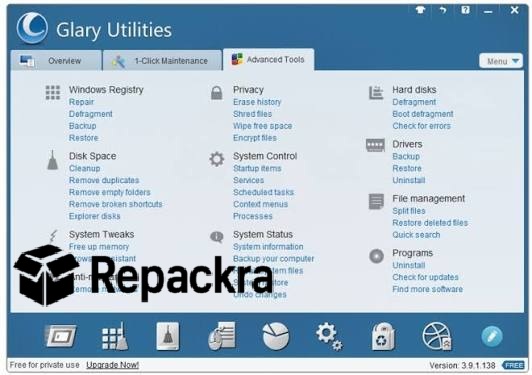Open Explorer disks link
The width and height of the screenshot is (532, 375).
pos(95,216)
